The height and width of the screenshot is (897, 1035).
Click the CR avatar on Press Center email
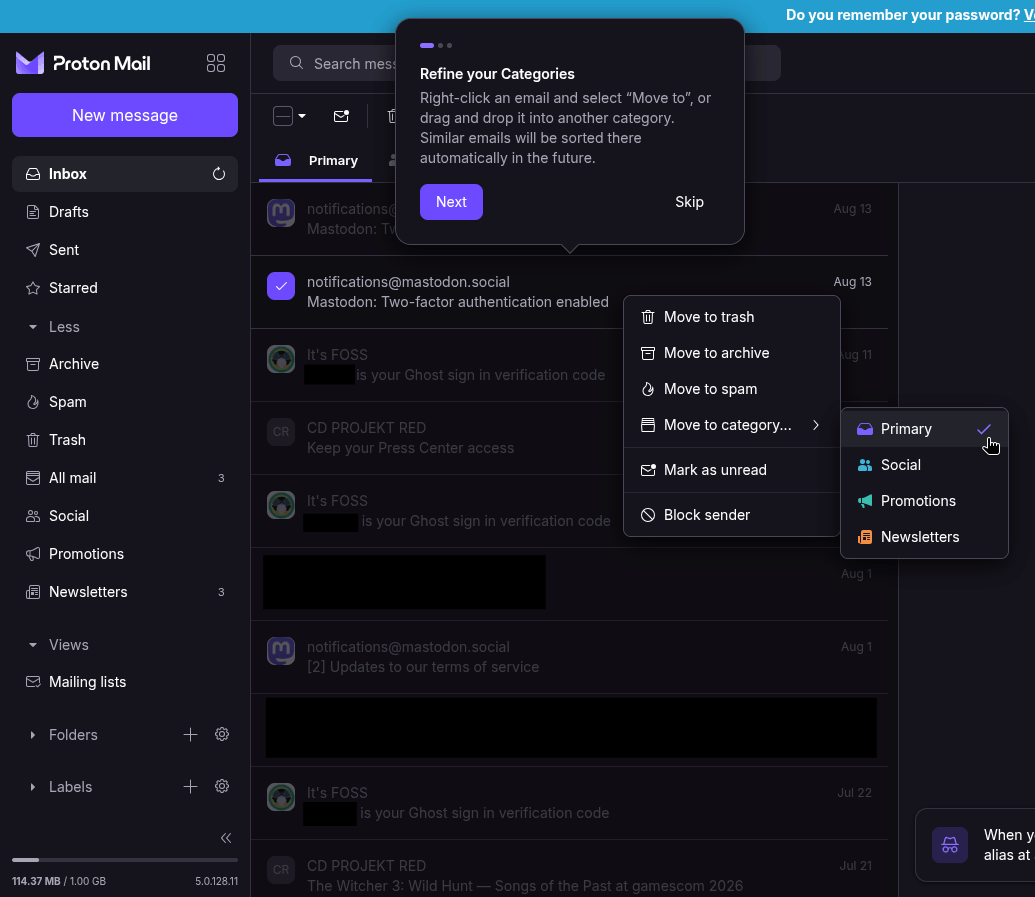pyautogui.click(x=281, y=432)
